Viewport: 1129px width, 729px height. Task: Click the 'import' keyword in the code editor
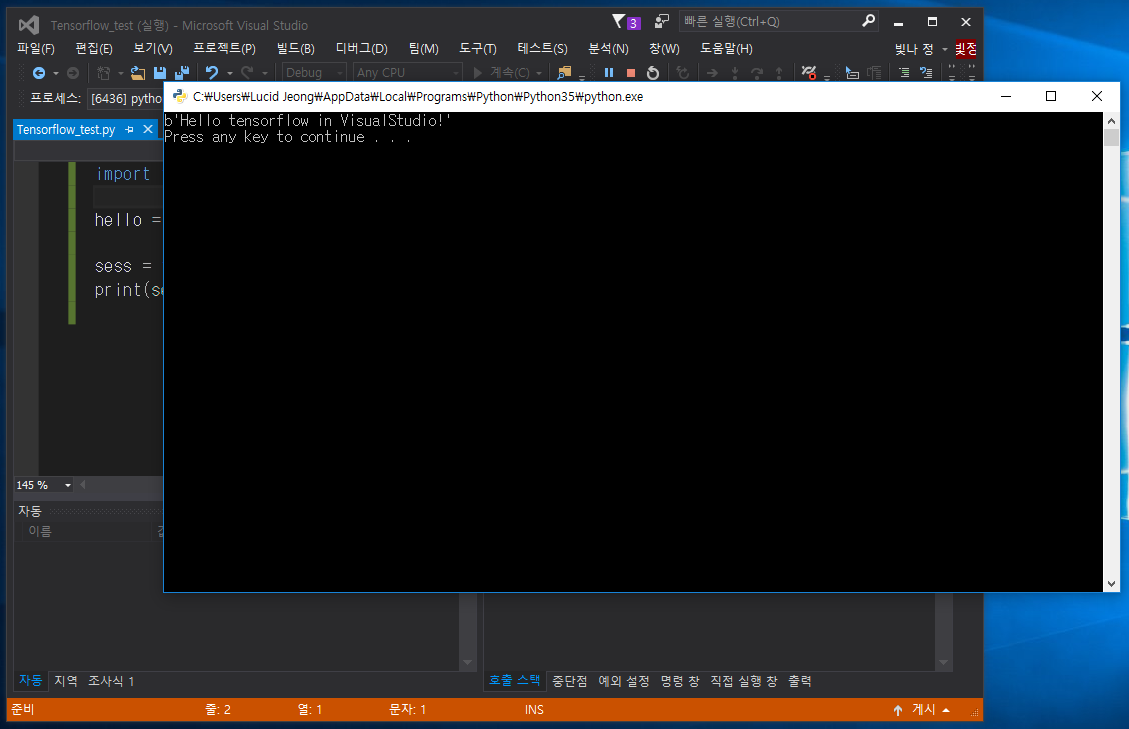(123, 174)
